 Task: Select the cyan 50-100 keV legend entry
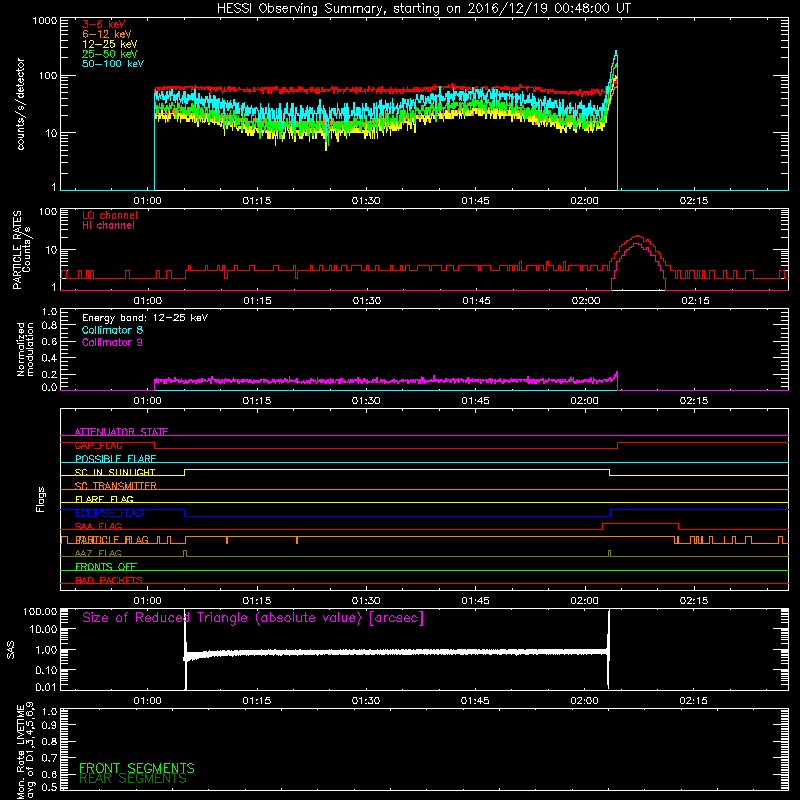[x=113, y=64]
